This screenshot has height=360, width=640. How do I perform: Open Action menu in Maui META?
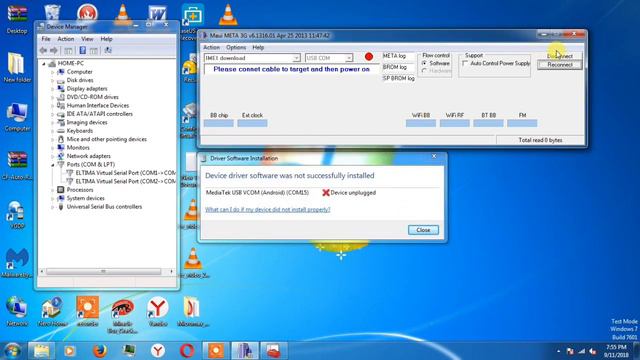click(211, 47)
